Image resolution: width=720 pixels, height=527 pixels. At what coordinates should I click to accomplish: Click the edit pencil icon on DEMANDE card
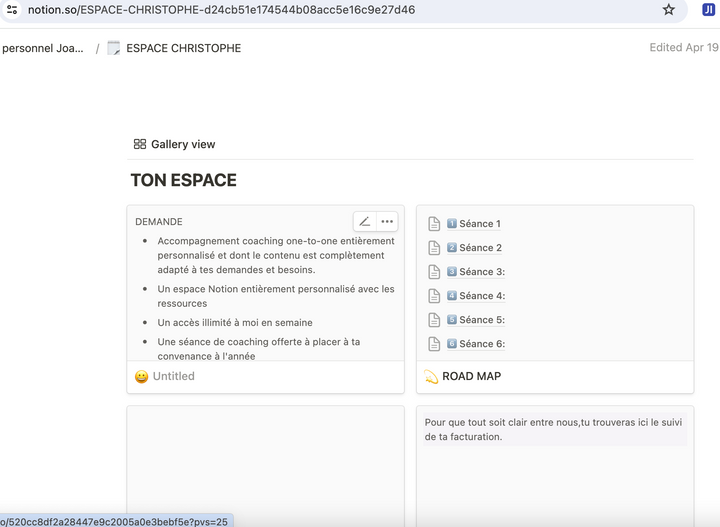click(x=365, y=221)
